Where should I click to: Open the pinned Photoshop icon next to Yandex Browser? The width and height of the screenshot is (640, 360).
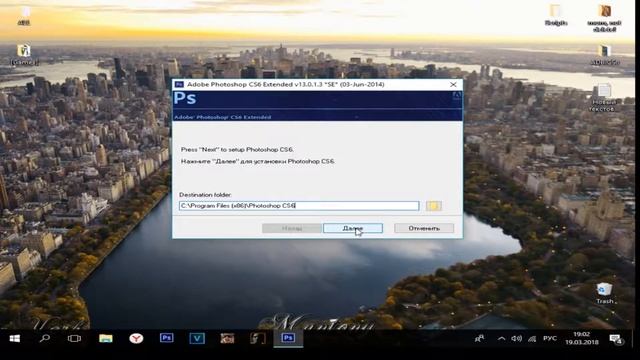167,338
